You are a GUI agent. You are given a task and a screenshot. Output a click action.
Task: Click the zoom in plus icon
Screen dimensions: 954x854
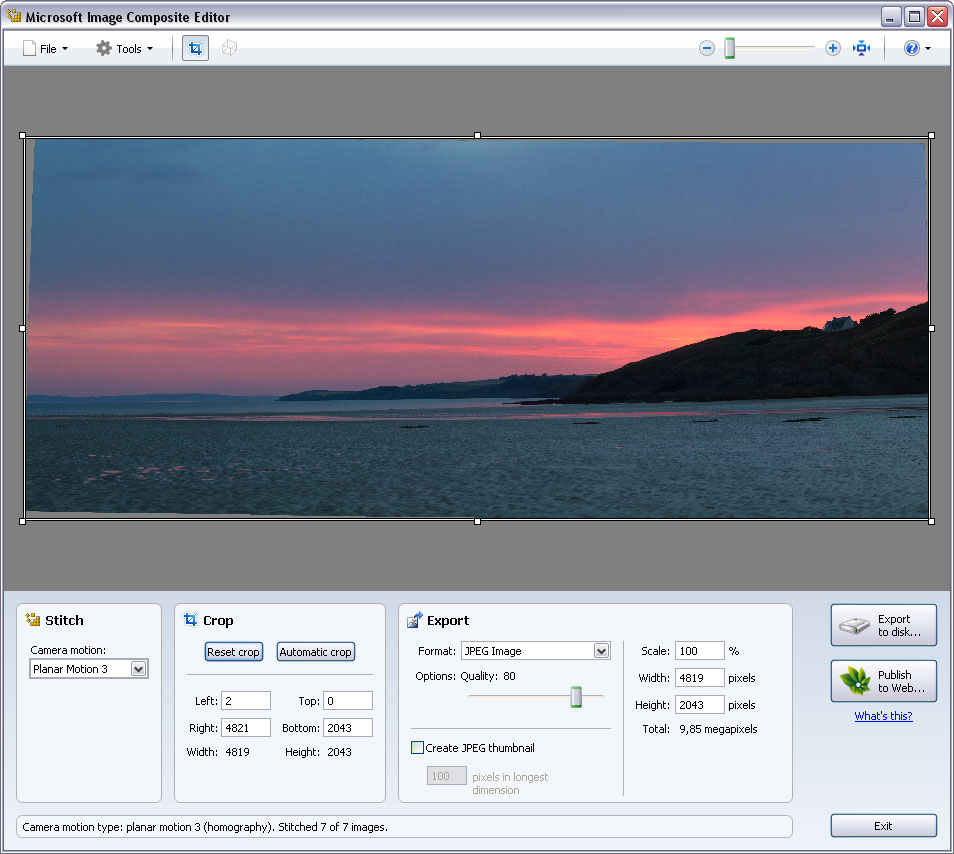click(x=833, y=48)
